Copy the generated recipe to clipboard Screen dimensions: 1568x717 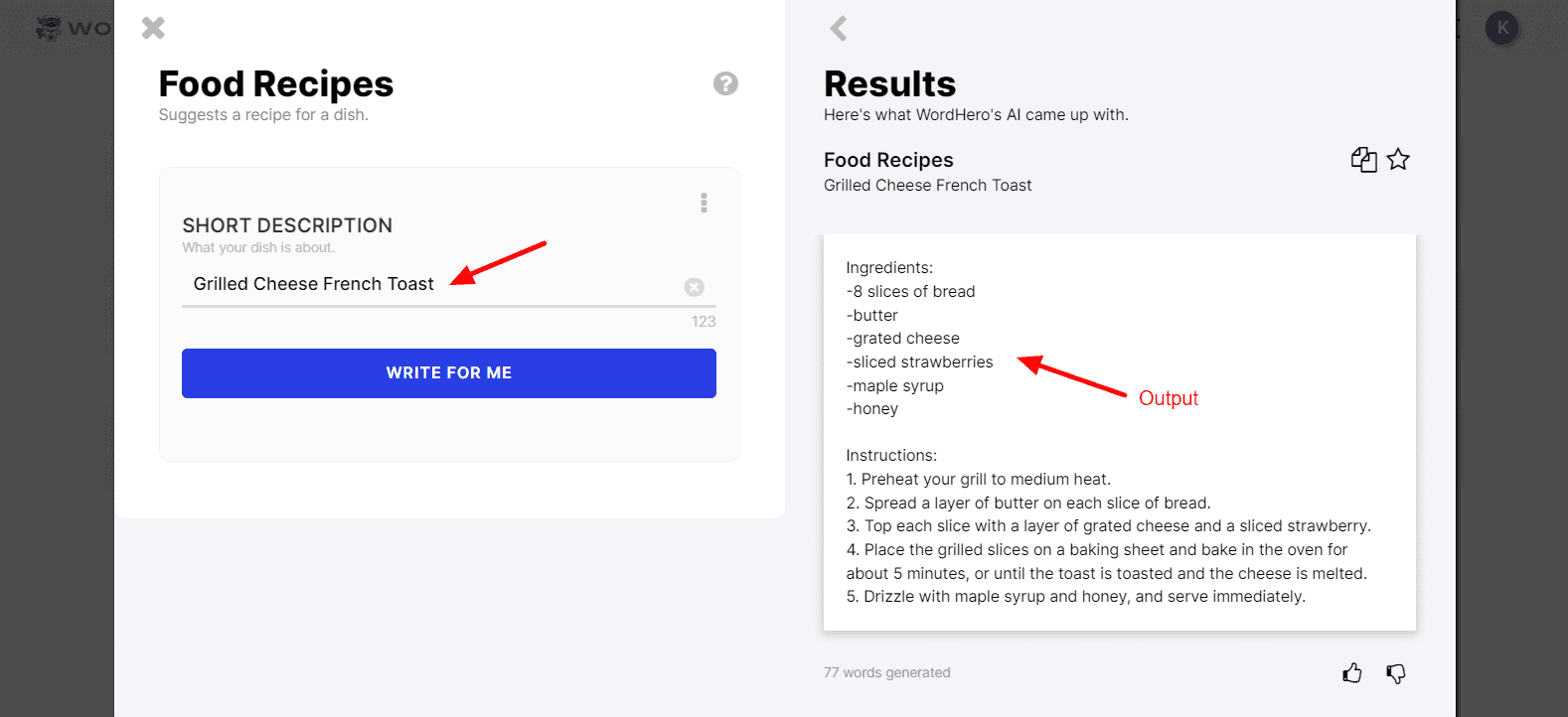[1363, 160]
